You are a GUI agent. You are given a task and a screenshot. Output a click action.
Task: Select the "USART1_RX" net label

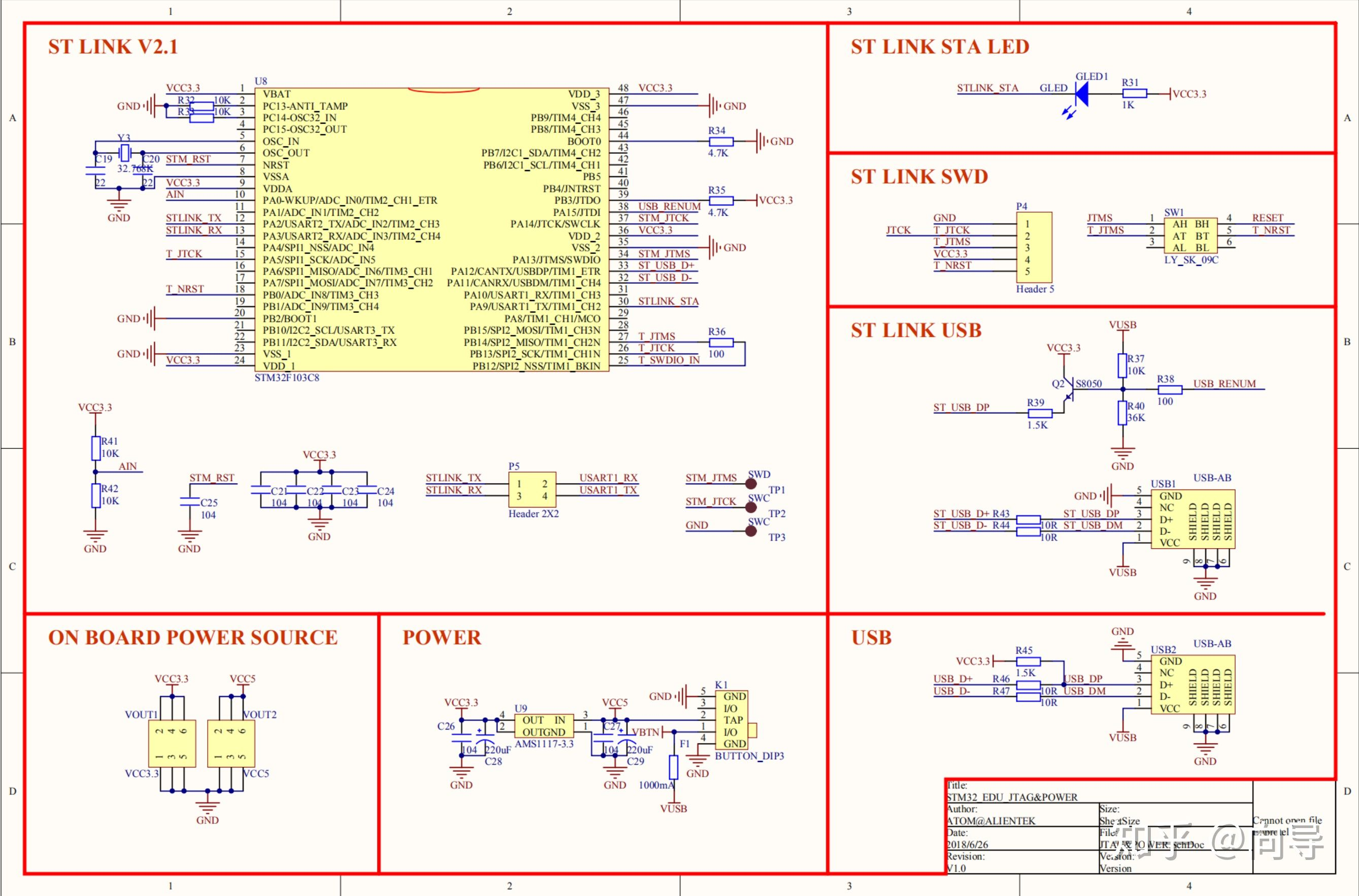coord(608,478)
